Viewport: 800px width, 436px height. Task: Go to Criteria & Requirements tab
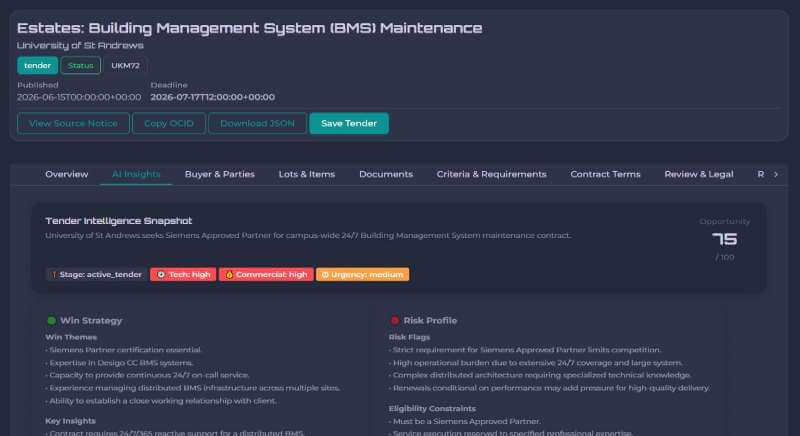(491, 174)
